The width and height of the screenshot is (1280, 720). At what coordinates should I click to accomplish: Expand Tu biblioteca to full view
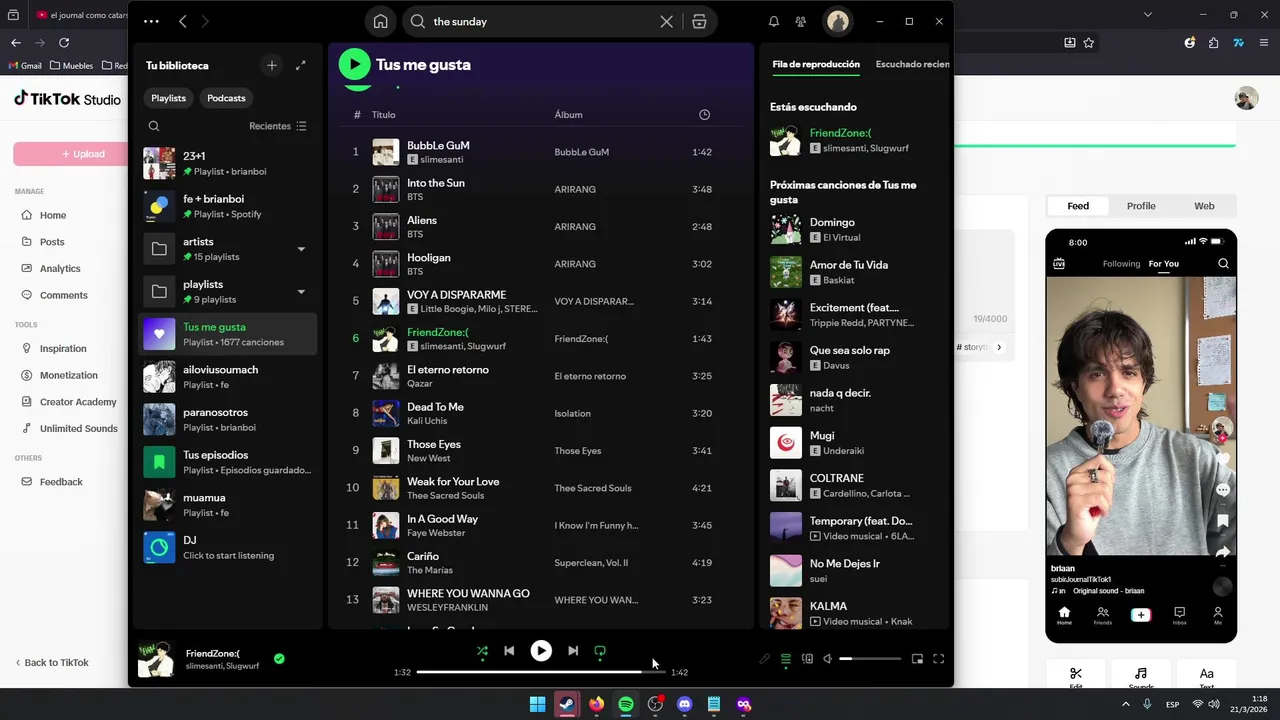coord(300,65)
